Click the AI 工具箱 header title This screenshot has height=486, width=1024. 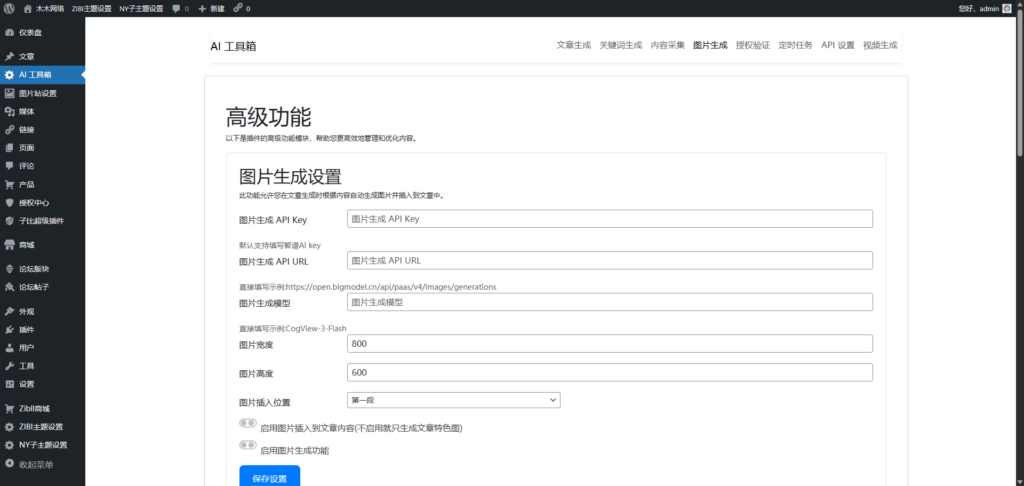point(233,46)
